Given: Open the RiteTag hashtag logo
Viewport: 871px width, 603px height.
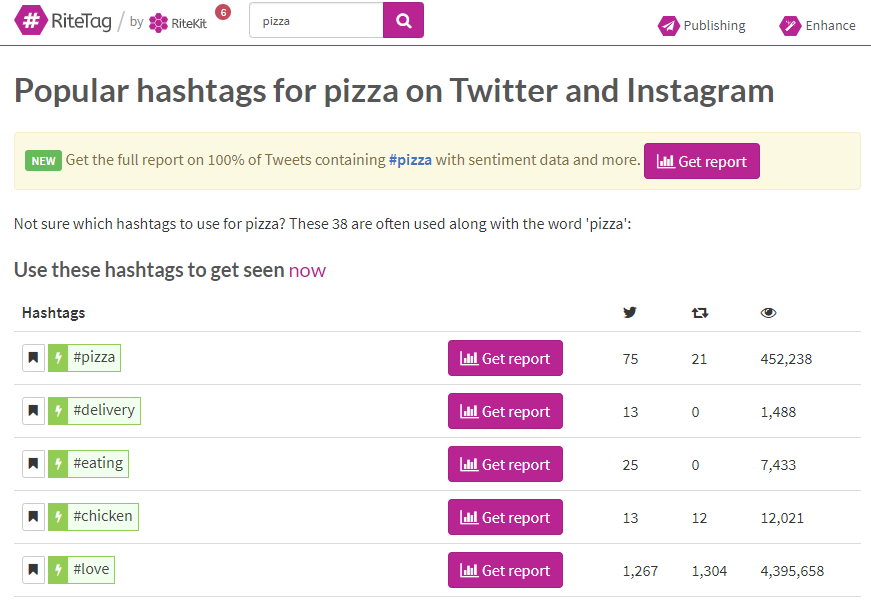Looking at the screenshot, I should pos(63,21).
